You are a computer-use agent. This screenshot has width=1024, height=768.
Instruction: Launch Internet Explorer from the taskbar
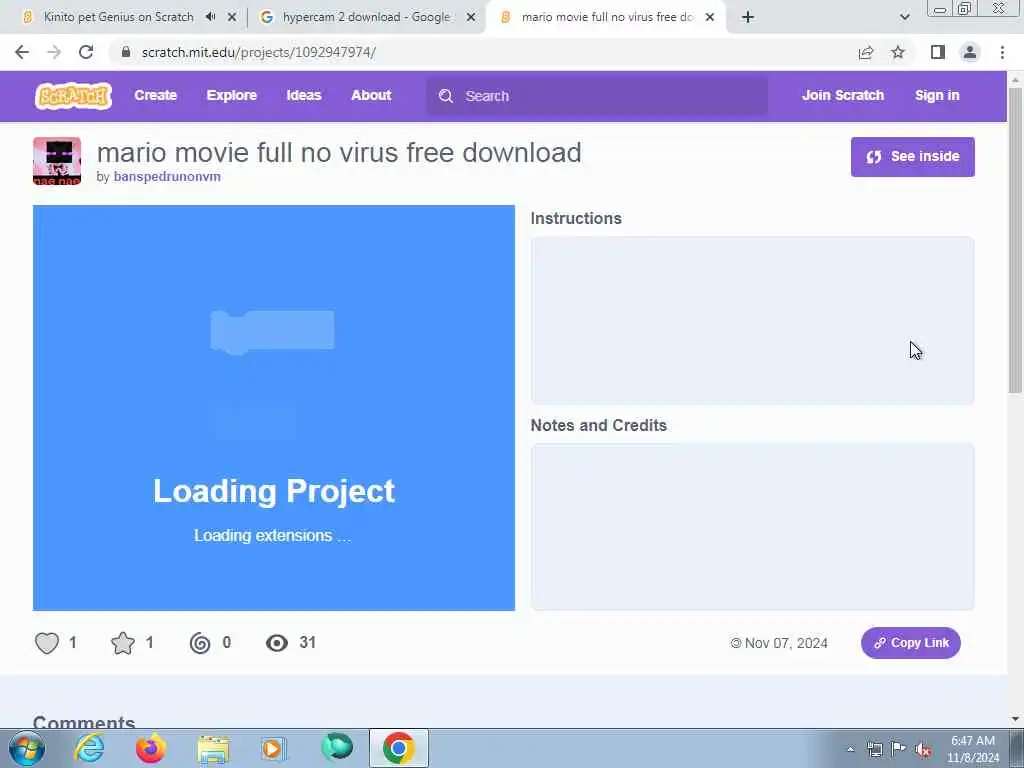(89, 748)
